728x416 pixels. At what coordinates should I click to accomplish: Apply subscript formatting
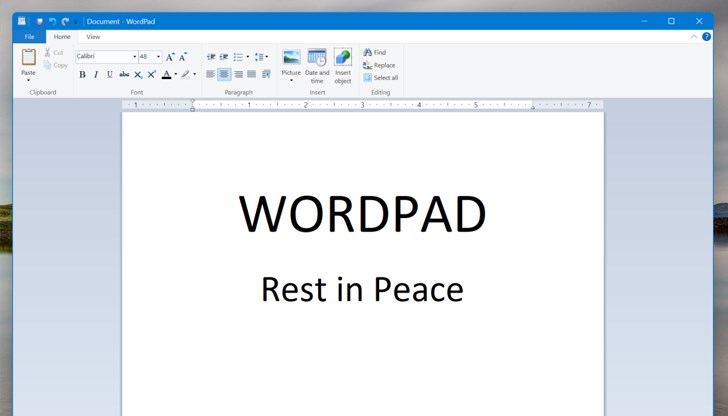(x=138, y=74)
